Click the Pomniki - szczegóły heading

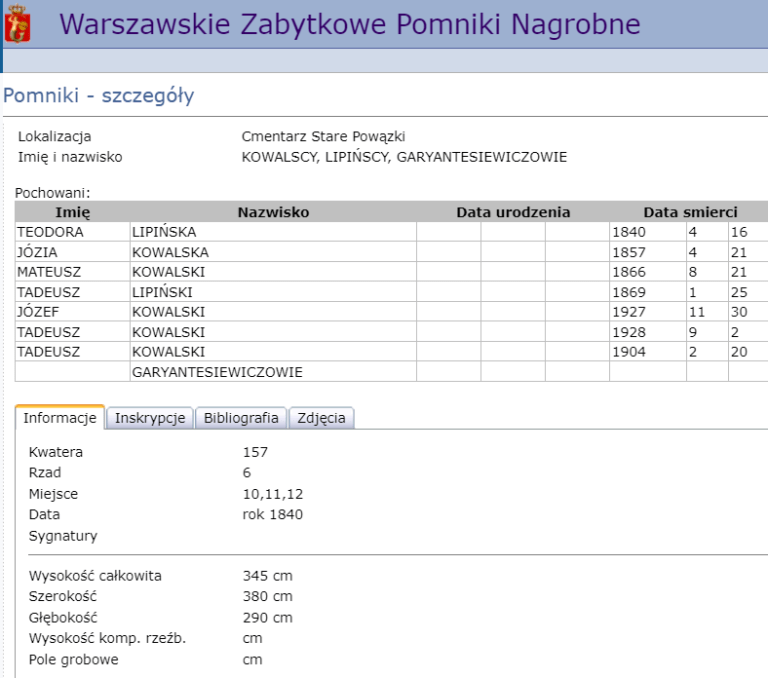tap(98, 95)
